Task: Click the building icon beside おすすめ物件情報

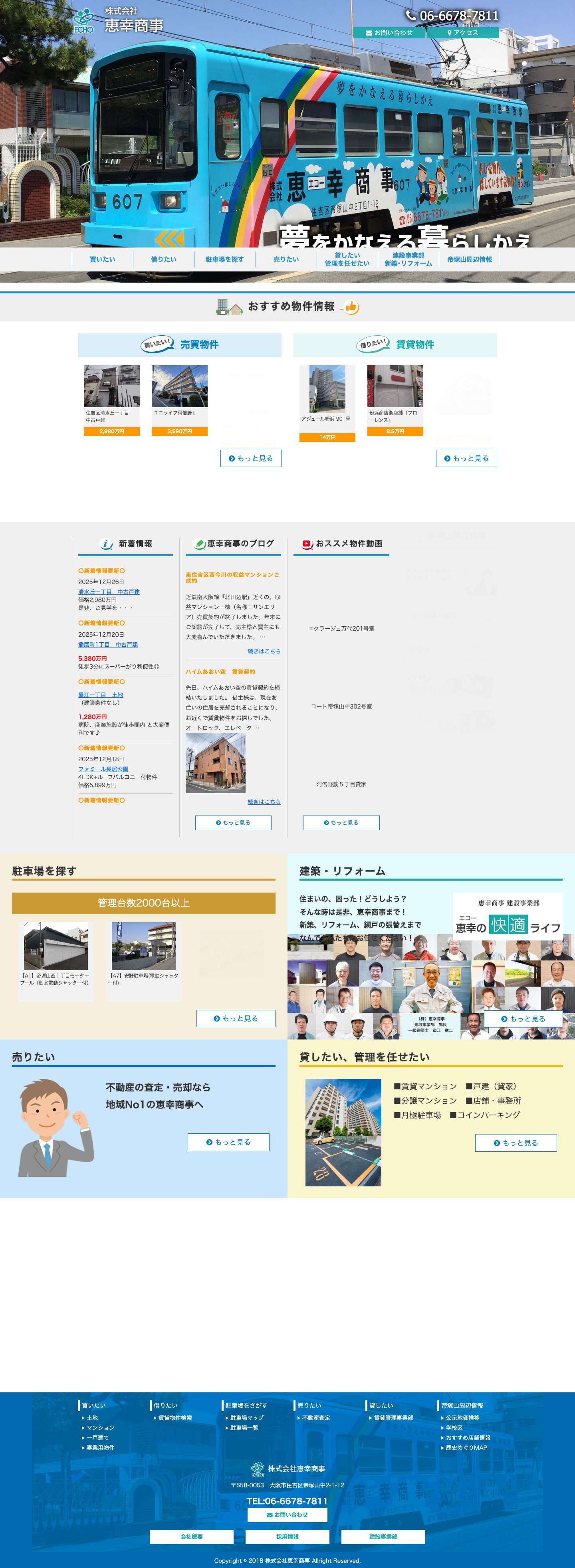Action: tap(230, 307)
